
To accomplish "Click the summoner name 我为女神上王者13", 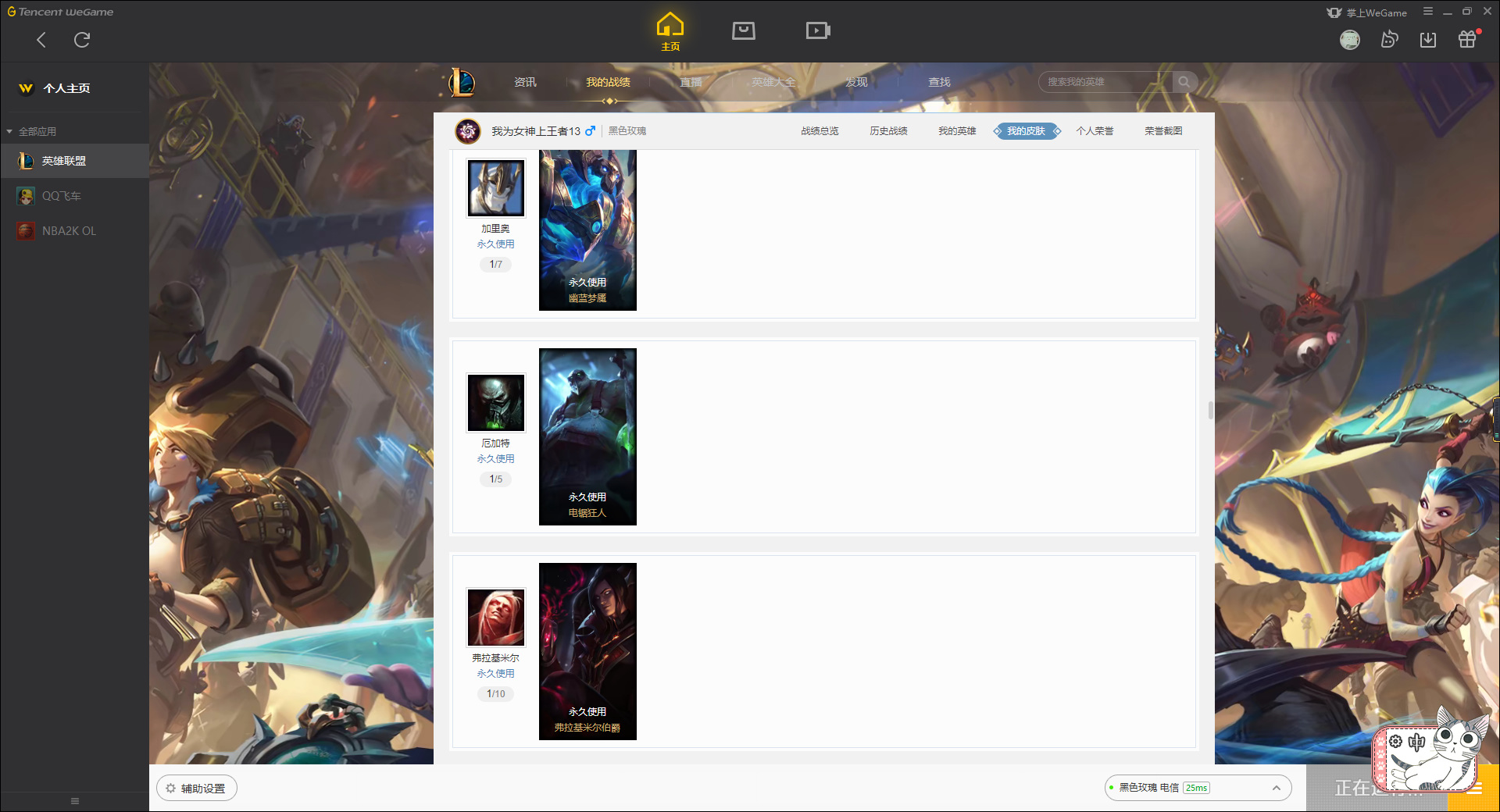I will pyautogui.click(x=536, y=131).
